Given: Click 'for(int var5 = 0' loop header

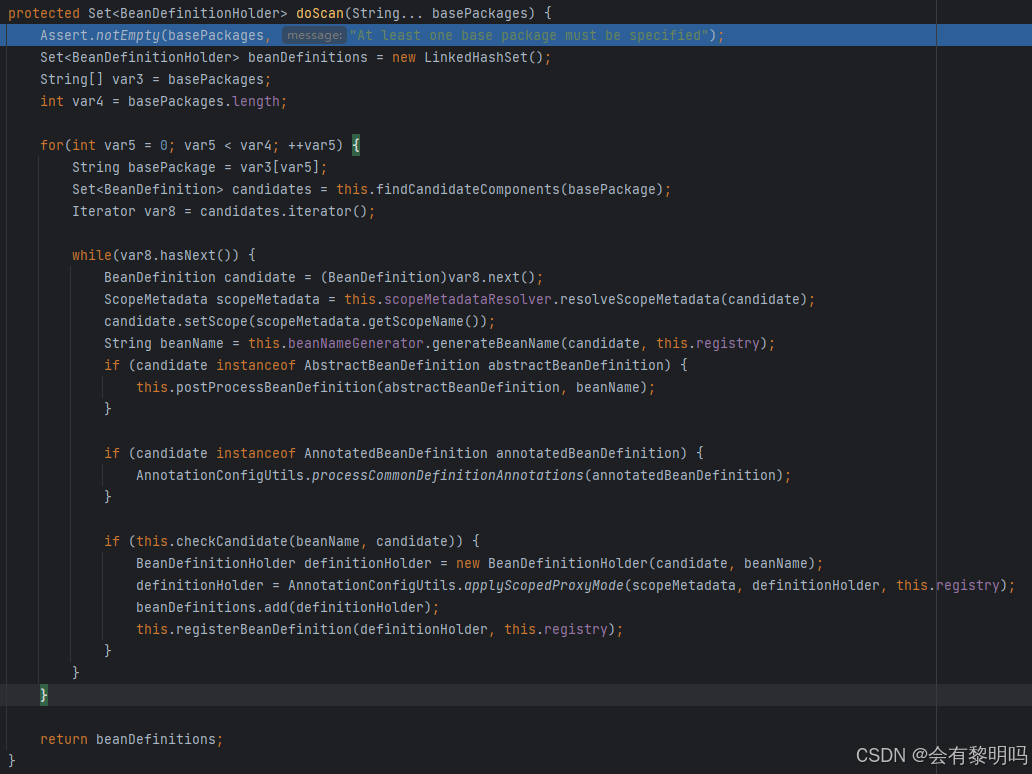Looking at the screenshot, I should pyautogui.click(x=104, y=145).
